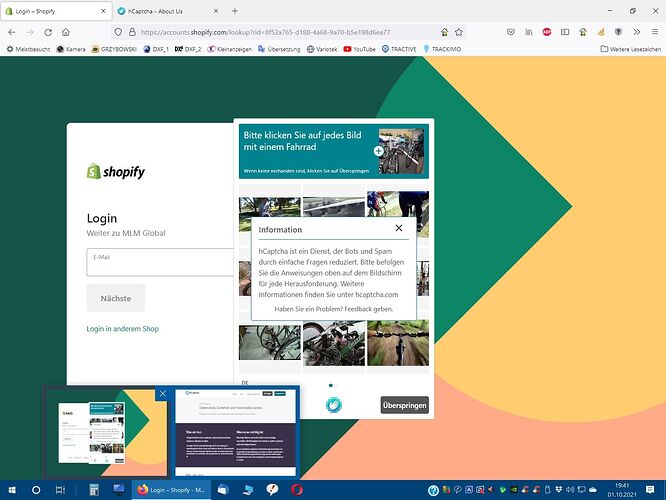The height and width of the screenshot is (500, 666).
Task: Open the library icon in Firefox toolbar
Action: pyautogui.click(x=529, y=32)
